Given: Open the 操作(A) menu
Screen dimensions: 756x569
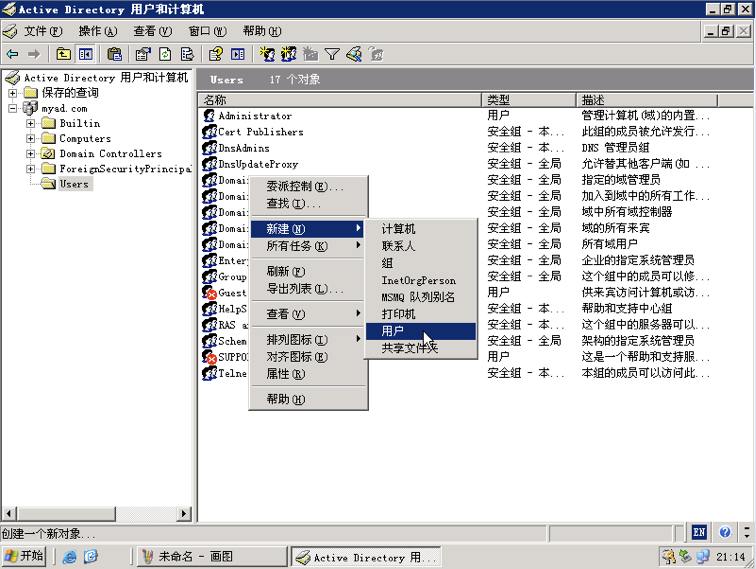Looking at the screenshot, I should tap(98, 31).
